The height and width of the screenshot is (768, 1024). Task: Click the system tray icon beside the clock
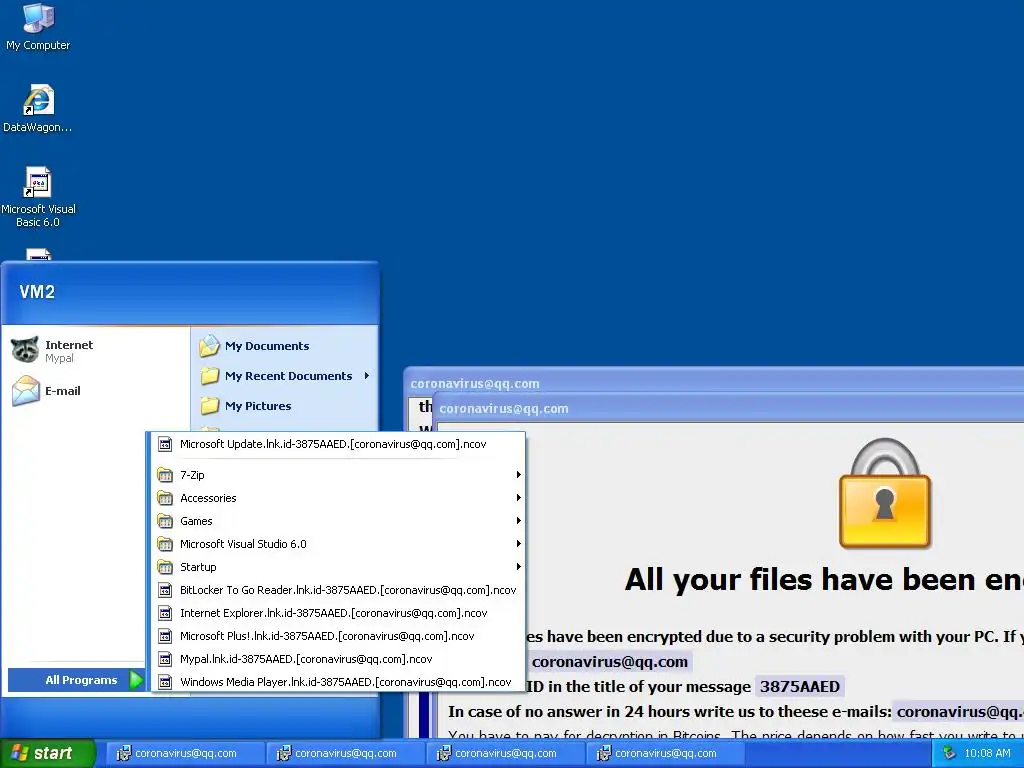click(950, 753)
